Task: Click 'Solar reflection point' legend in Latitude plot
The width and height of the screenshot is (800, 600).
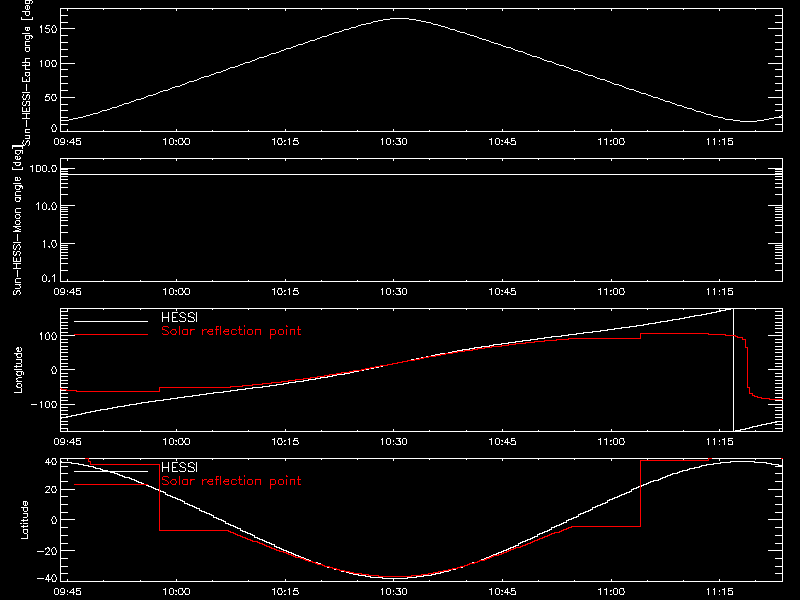Action: coord(231,481)
